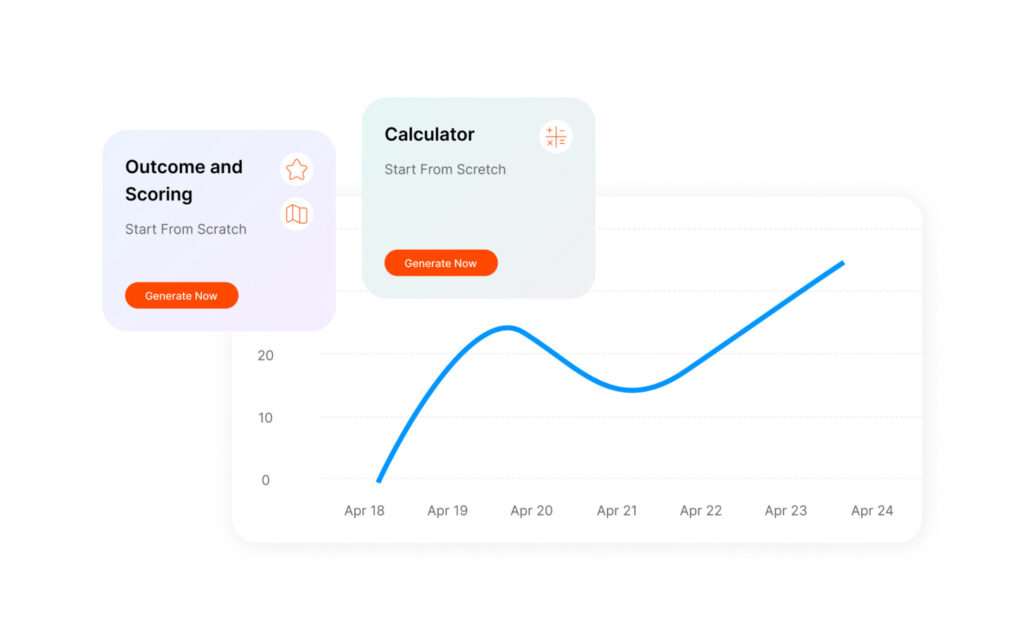This screenshot has height=639, width=1024.
Task: Click the blue trend line at its peak
Action: [x=508, y=328]
